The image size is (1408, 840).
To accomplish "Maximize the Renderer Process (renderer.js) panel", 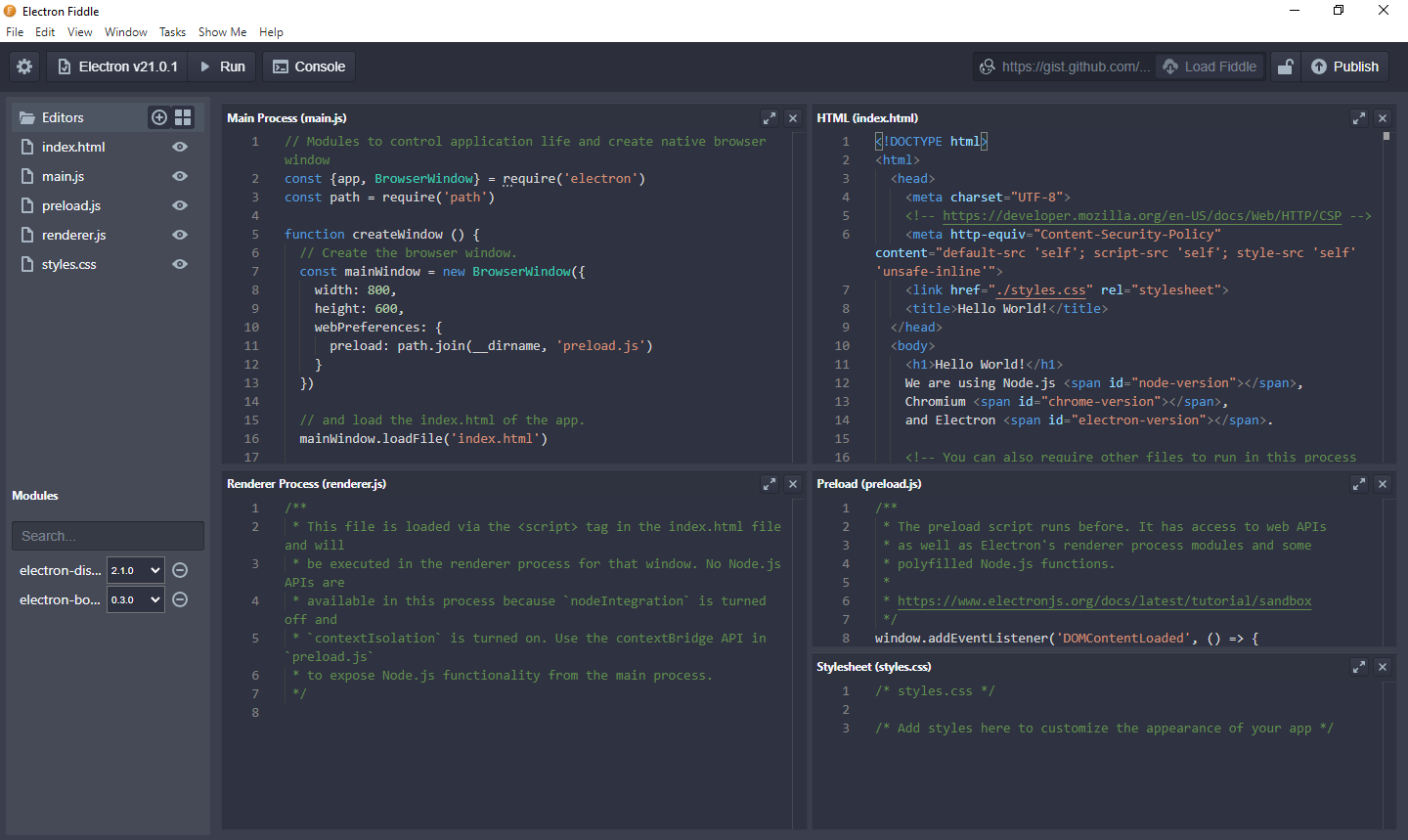I will (770, 483).
